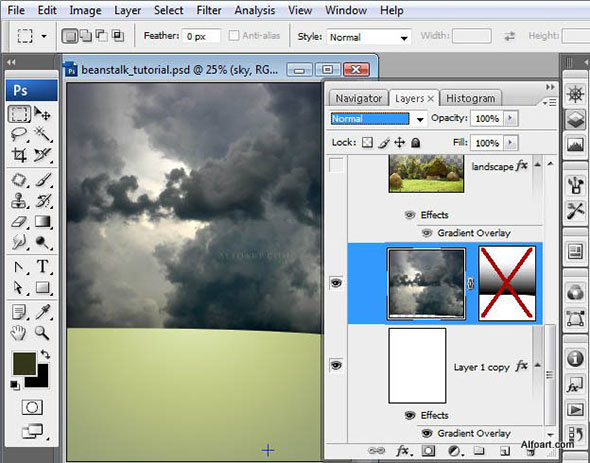Viewport: 590px width, 463px height.
Task: Hide the sky layer using its eye
Action: pos(336,283)
